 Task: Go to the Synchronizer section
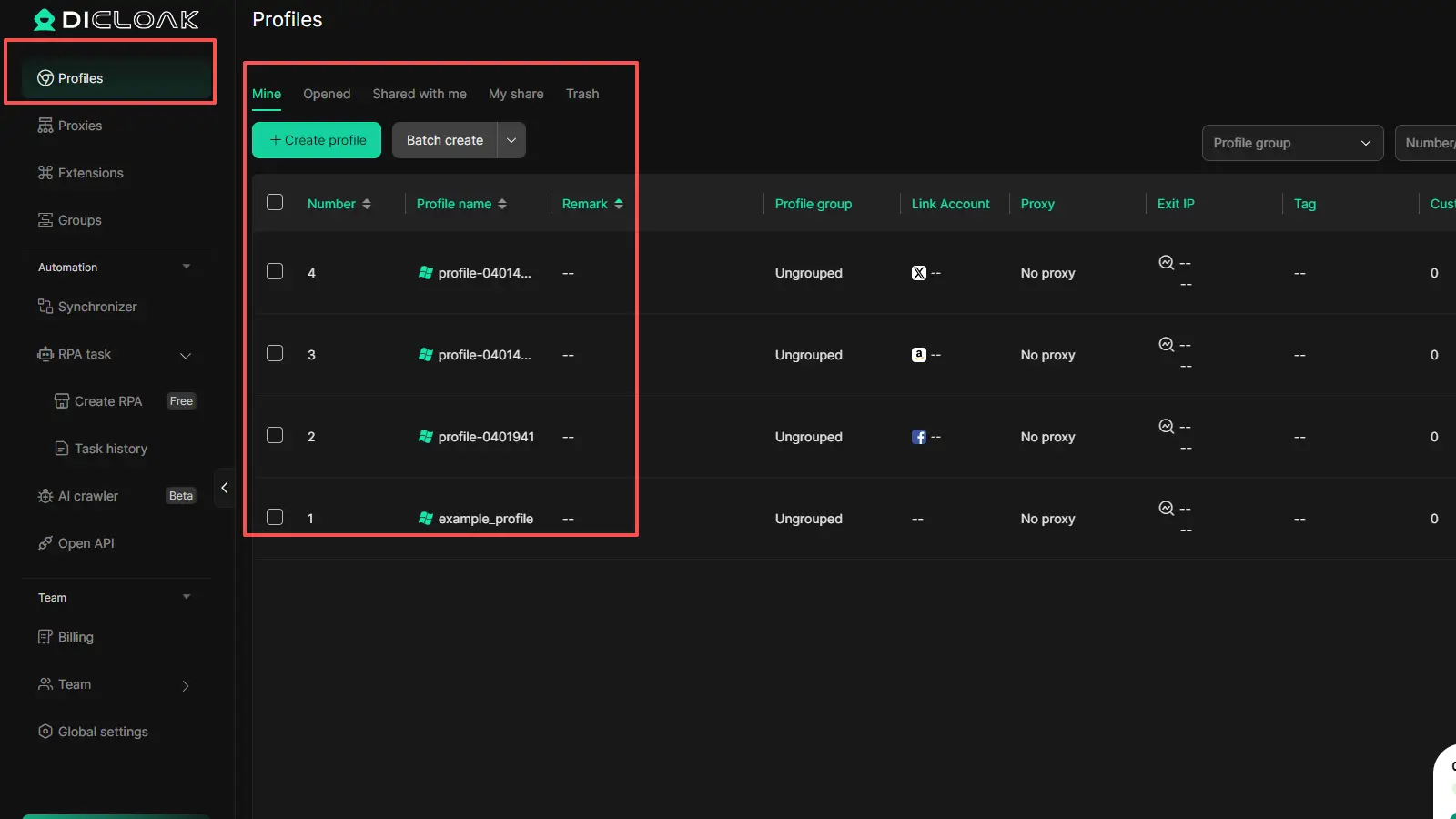tap(97, 307)
